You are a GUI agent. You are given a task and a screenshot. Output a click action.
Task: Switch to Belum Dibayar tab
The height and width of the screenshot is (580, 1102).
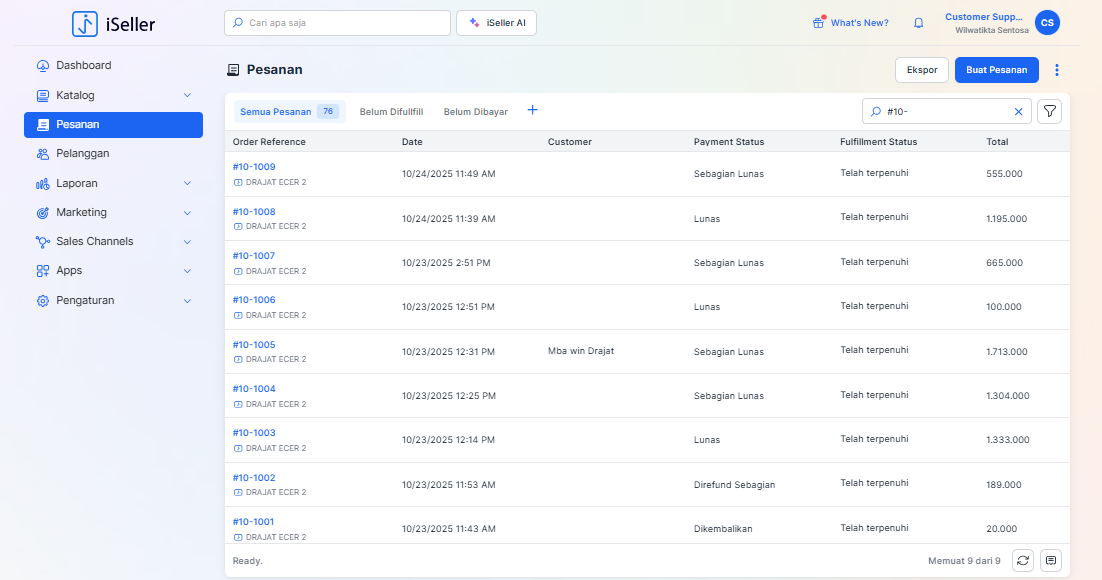(x=475, y=112)
